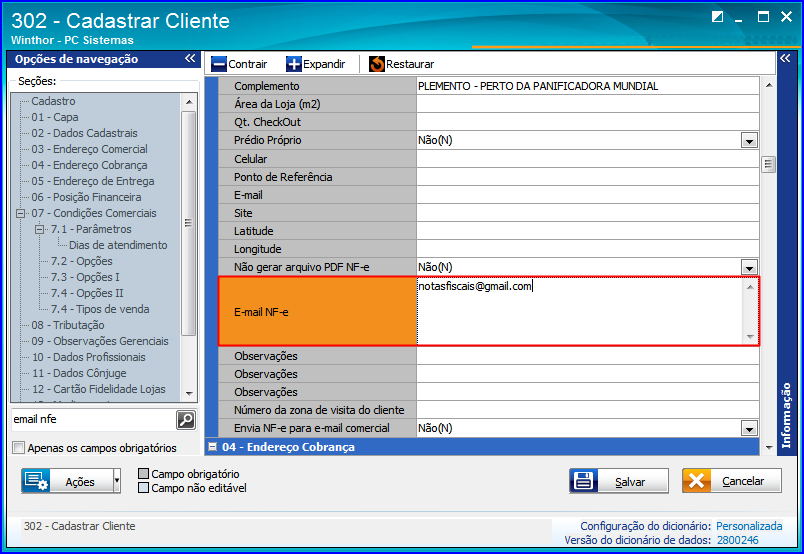
Task: Click the Campo obrigatório legend box
Action: (x=144, y=473)
